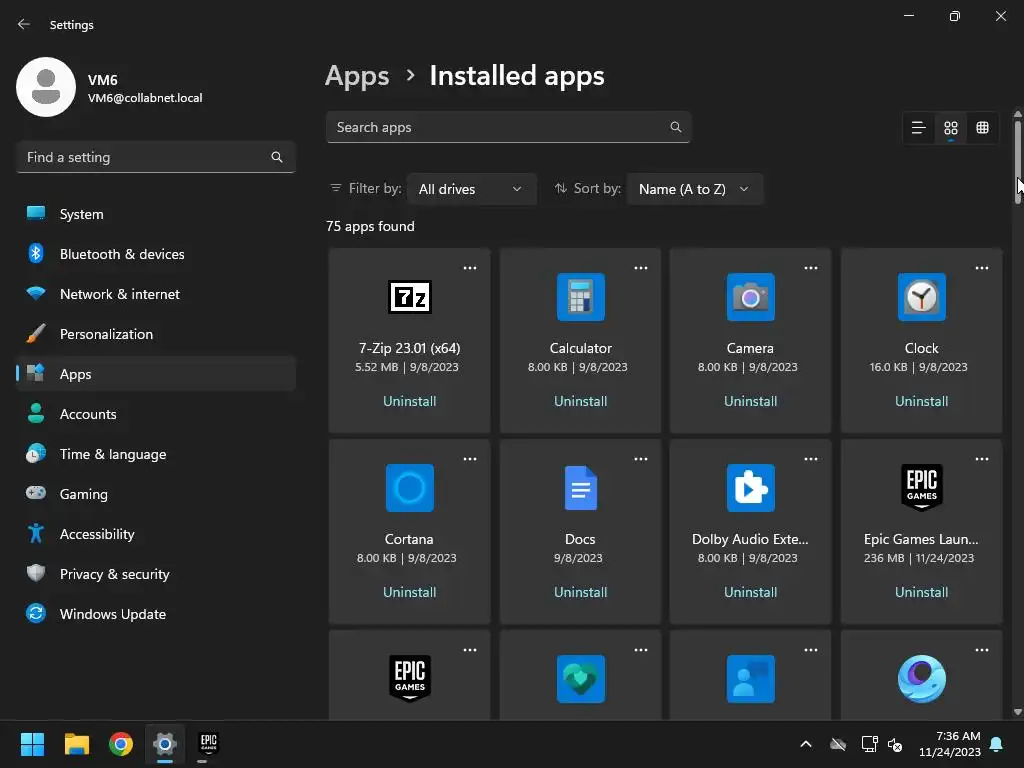
Task: Open File Explorer from the taskbar
Action: (x=76, y=744)
